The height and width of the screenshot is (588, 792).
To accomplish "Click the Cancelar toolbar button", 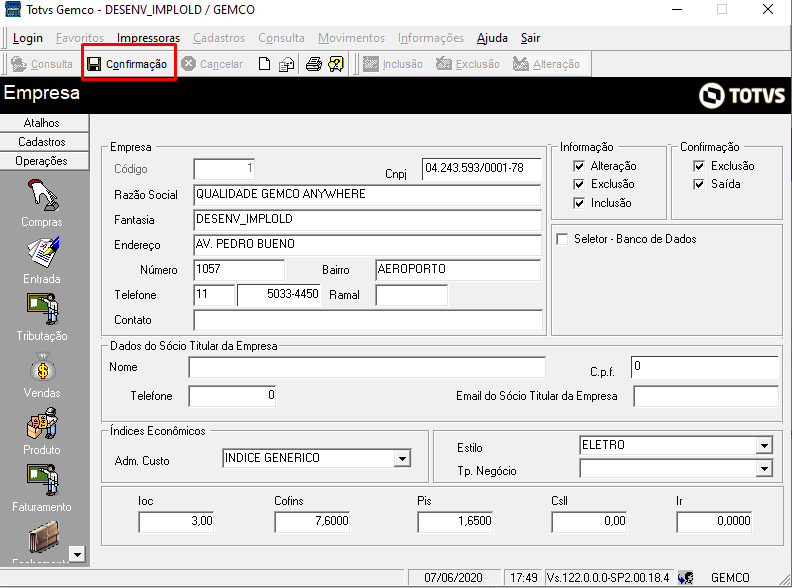I will [212, 64].
